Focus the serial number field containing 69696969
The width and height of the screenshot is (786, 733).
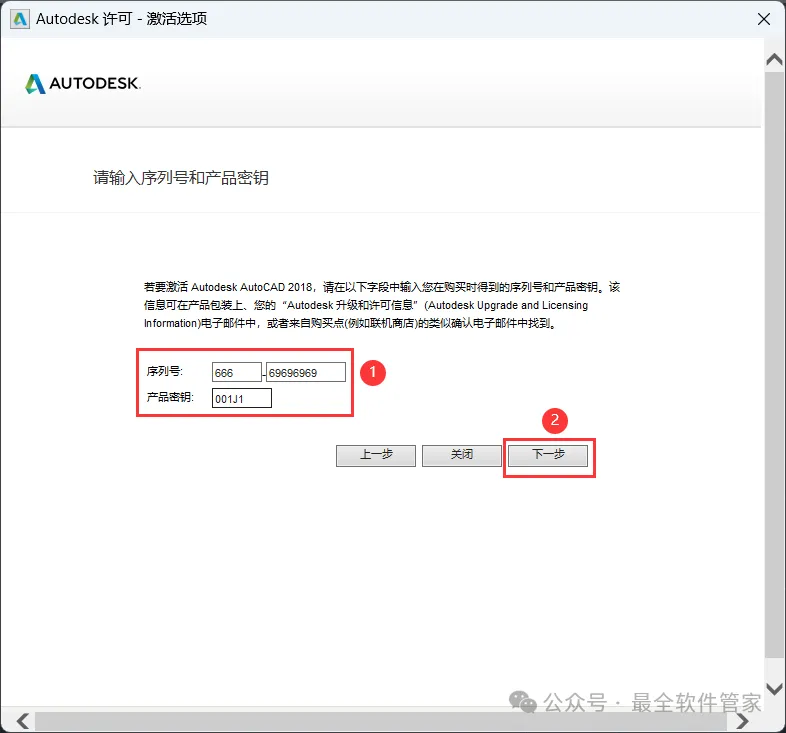coord(306,373)
